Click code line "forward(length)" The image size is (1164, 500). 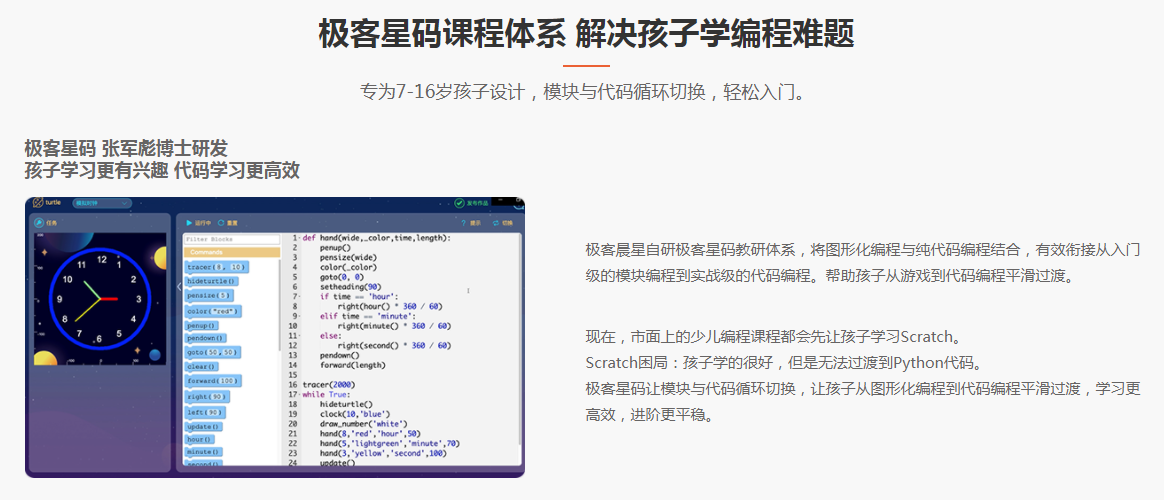point(353,365)
